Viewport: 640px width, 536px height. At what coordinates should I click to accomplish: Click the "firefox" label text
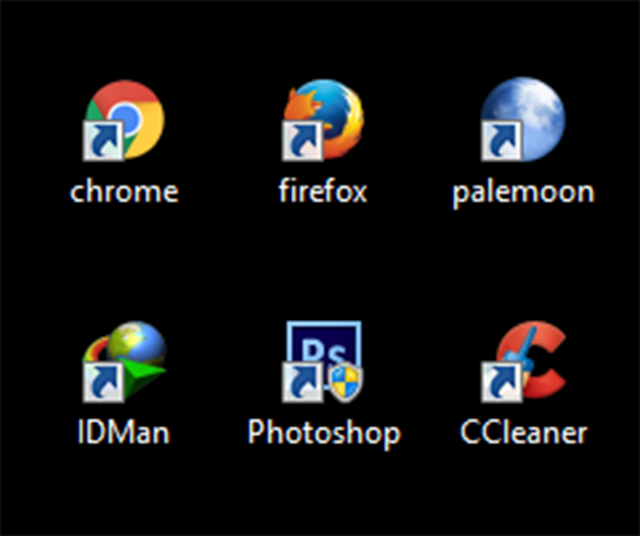(323, 191)
